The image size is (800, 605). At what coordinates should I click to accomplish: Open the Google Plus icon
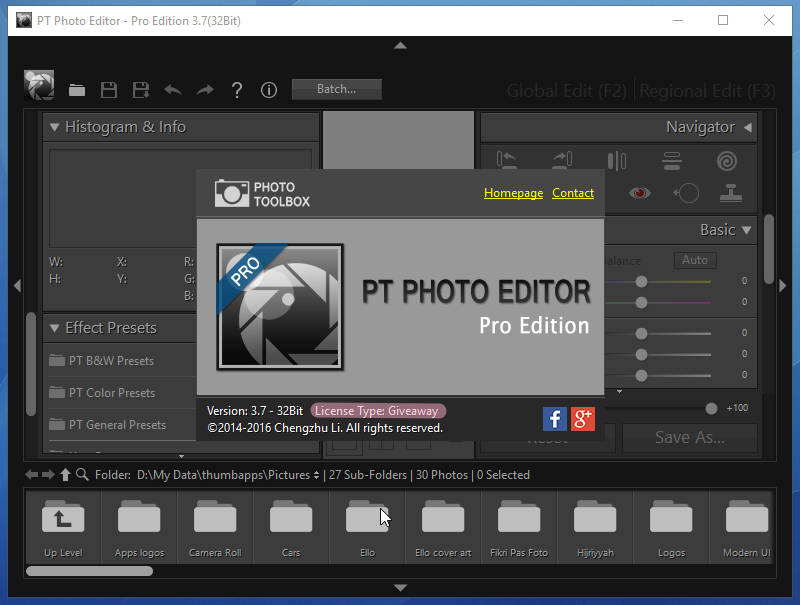click(583, 419)
